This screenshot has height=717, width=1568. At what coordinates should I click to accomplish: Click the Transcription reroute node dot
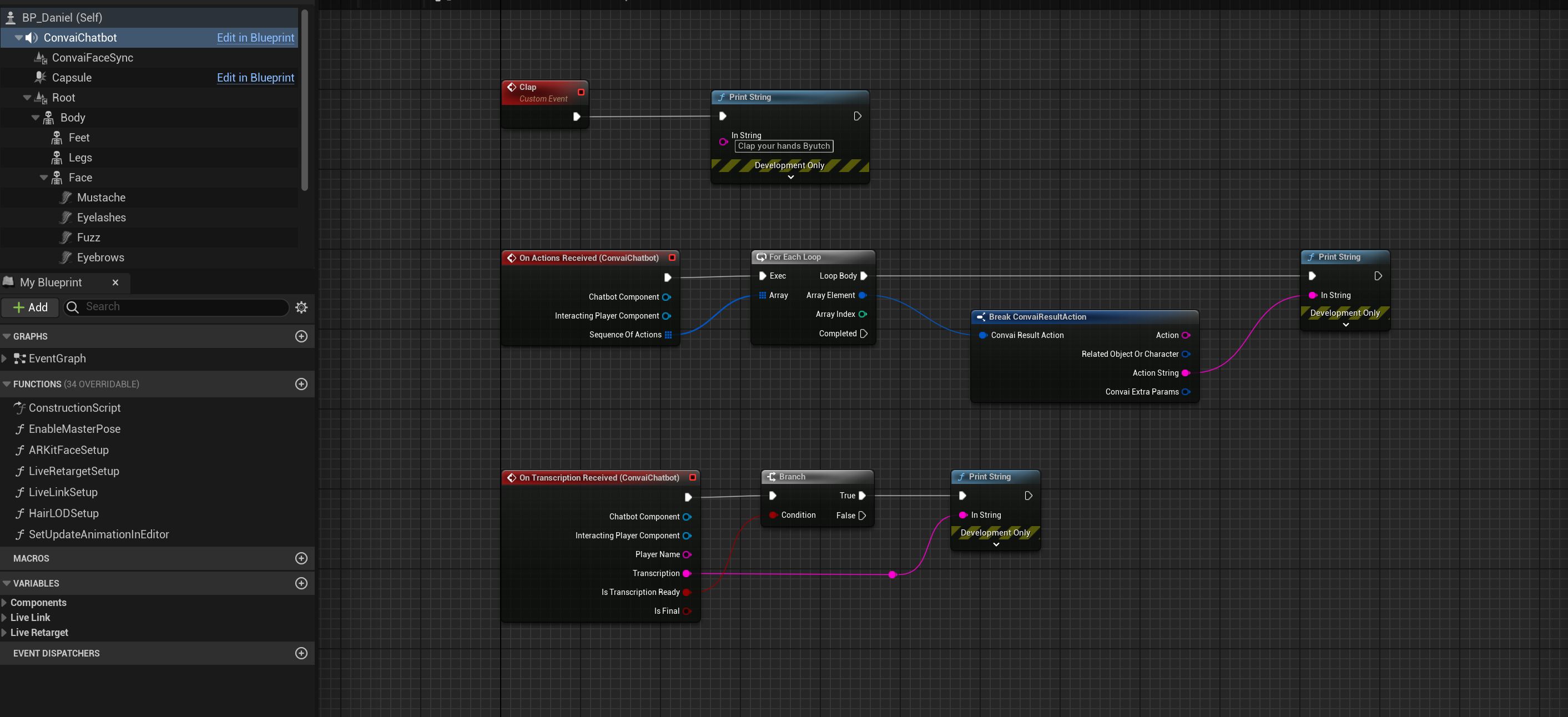coord(893,574)
